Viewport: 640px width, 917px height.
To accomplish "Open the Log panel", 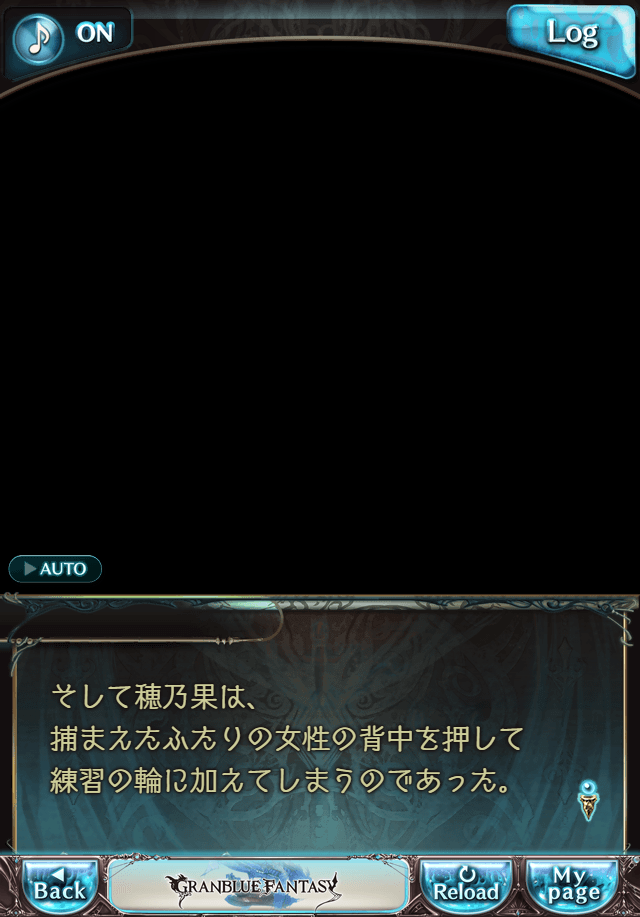I will coord(572,39).
